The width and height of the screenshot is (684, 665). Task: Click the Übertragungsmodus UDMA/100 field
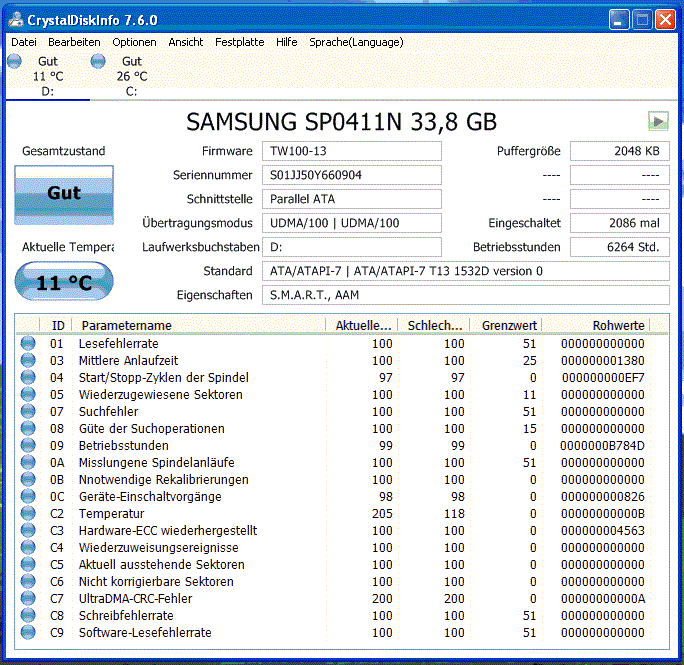[352, 223]
